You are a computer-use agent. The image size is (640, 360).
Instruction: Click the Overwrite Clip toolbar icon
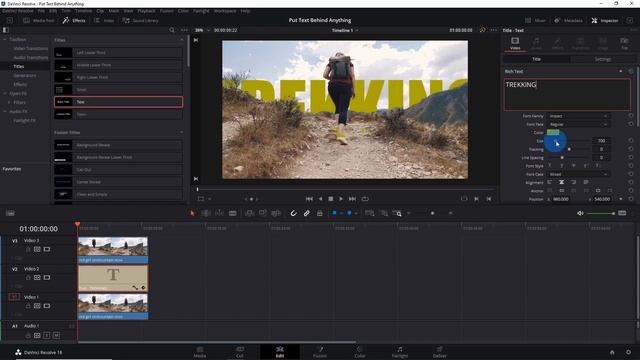262,213
